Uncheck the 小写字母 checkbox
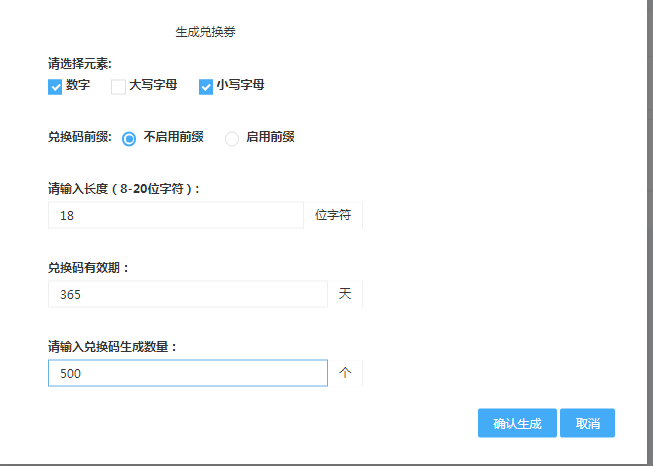 (x=206, y=87)
